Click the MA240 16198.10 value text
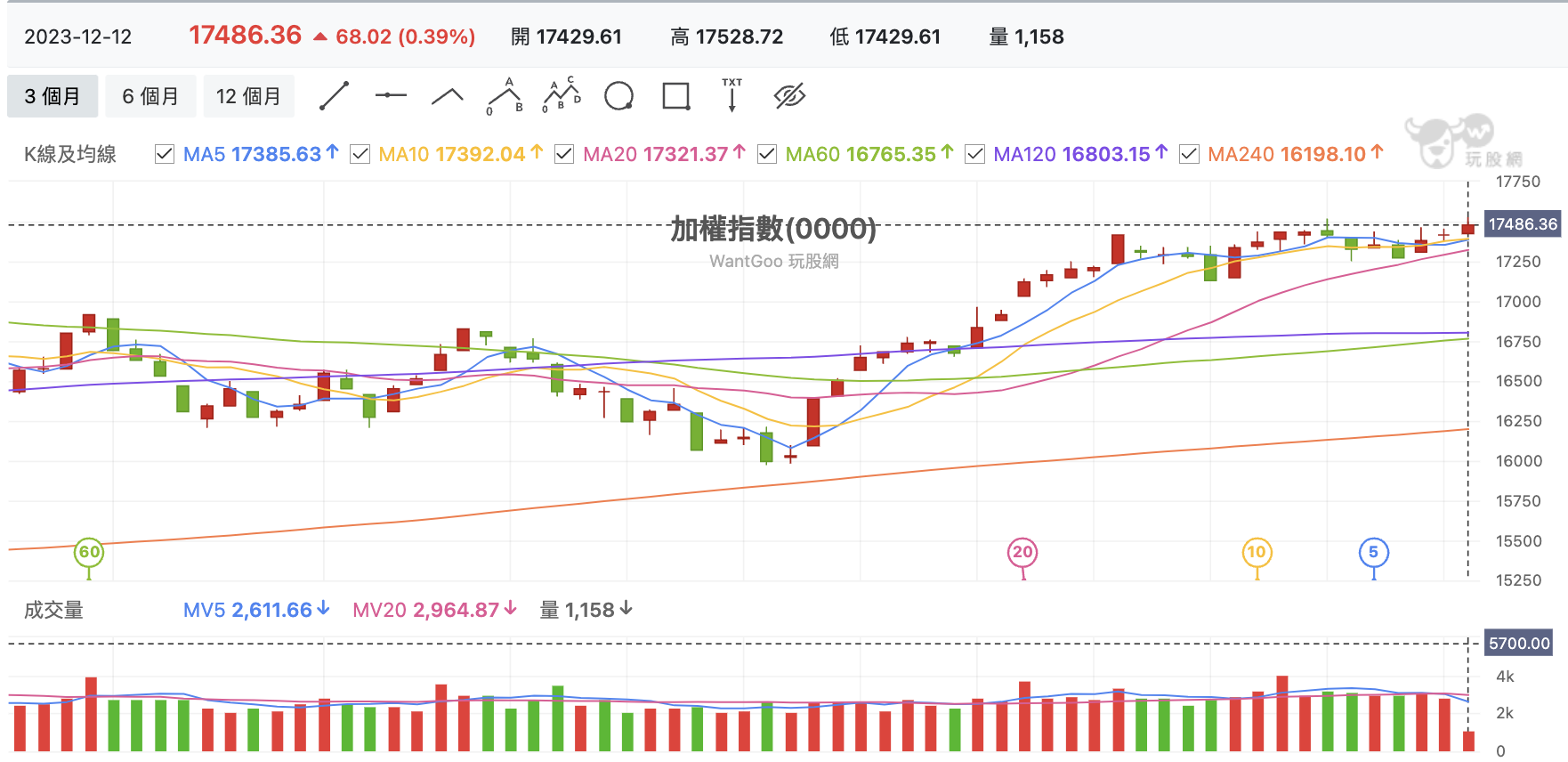Image resolution: width=1568 pixels, height=762 pixels. (x=1296, y=154)
